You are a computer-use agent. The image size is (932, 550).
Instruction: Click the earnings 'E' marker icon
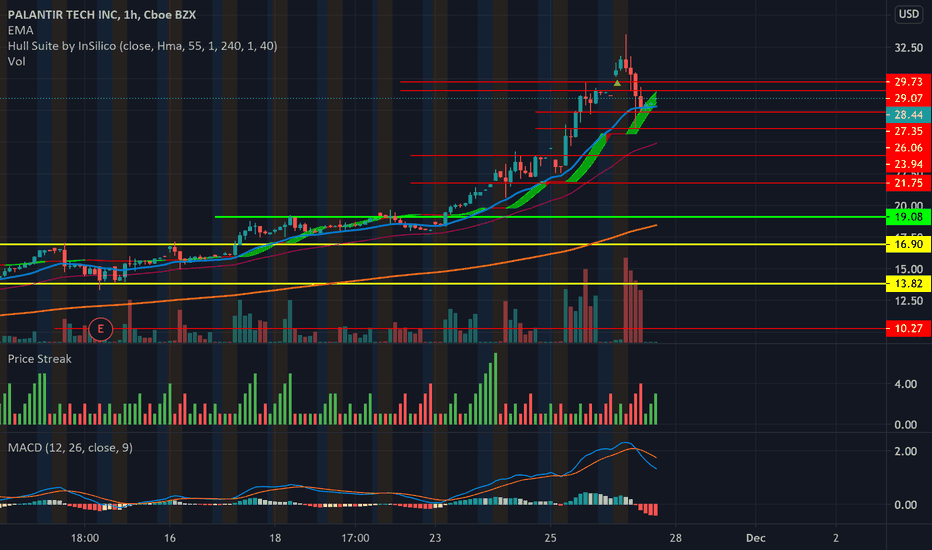coord(100,329)
